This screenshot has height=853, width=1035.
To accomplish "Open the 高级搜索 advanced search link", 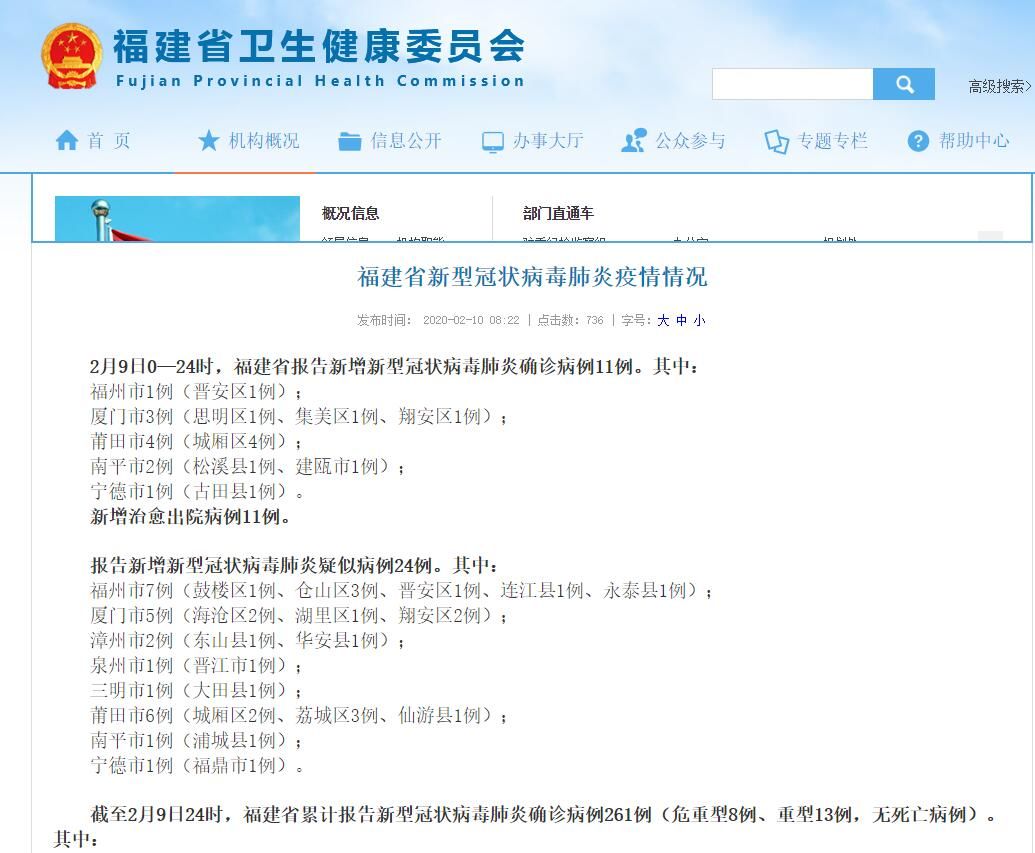I will point(999,87).
